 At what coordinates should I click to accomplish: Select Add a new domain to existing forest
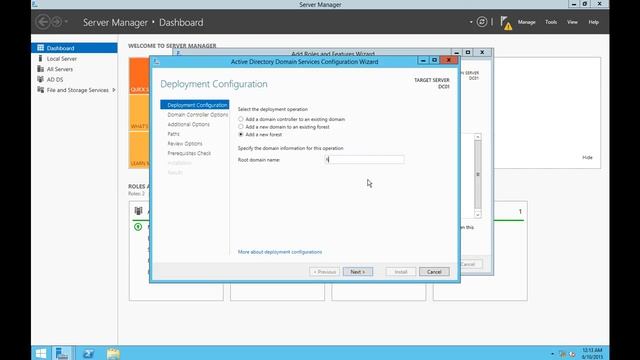(x=241, y=127)
